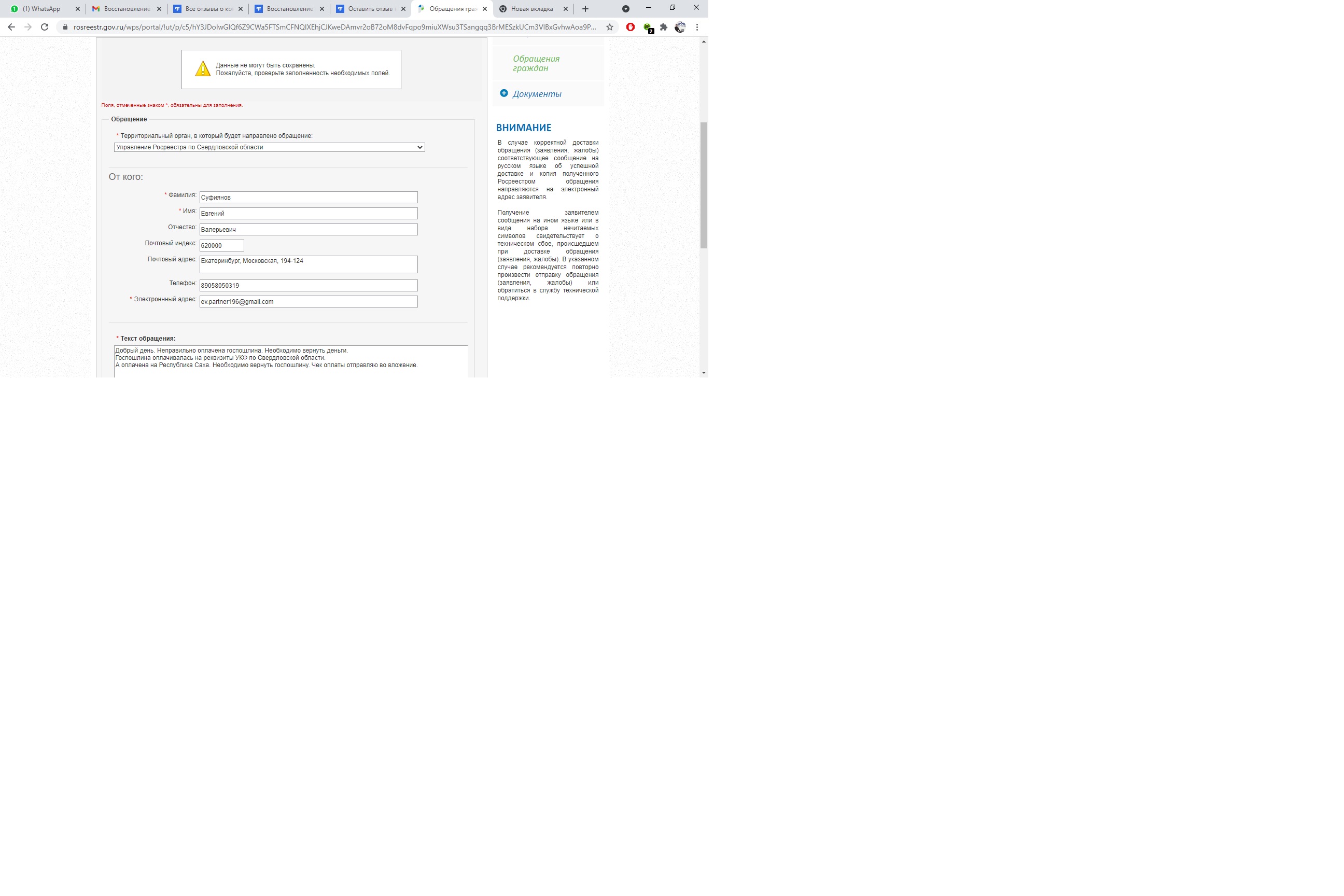Switch to the WhatsApp tab
The image size is (1344, 896).
point(41,9)
